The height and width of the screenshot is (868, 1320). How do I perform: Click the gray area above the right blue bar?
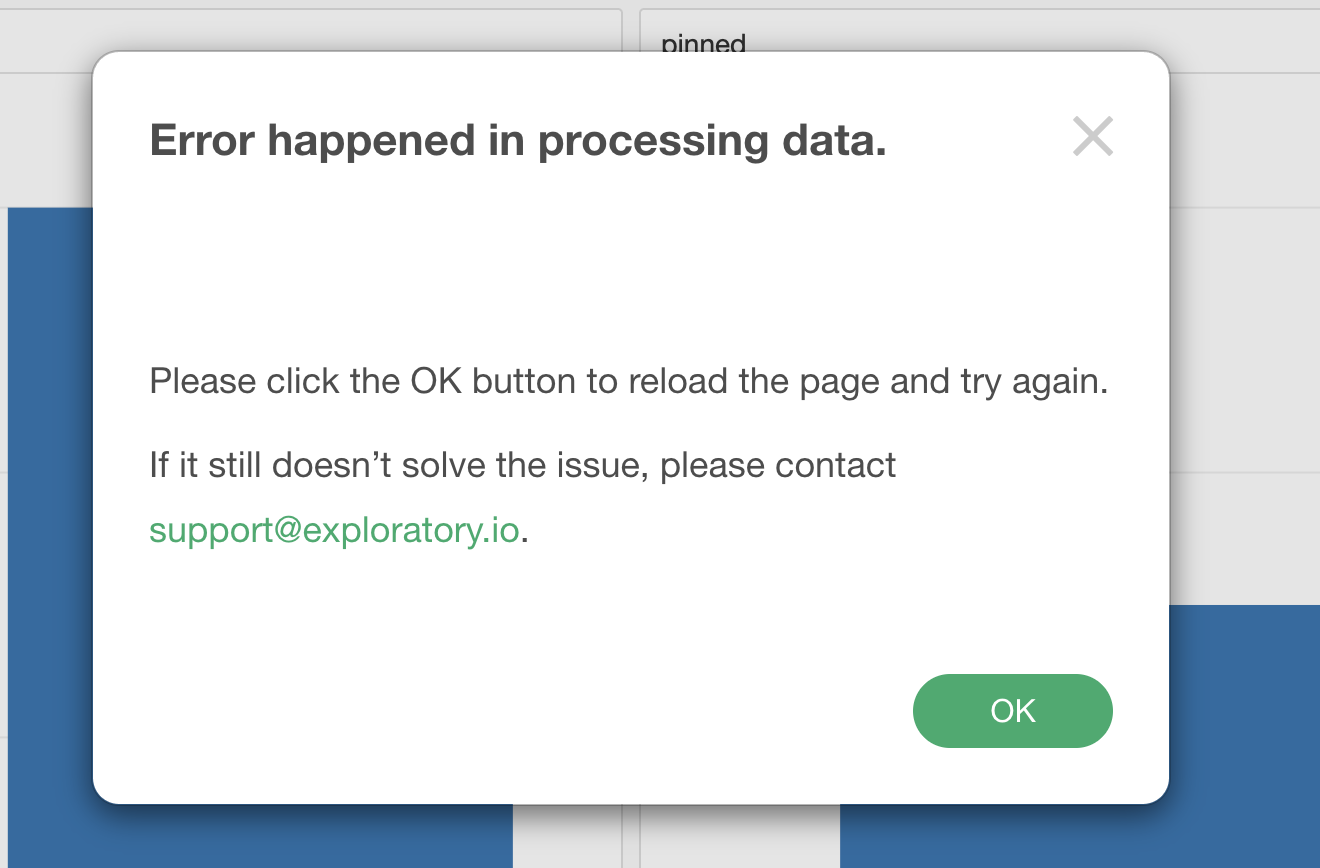1245,540
